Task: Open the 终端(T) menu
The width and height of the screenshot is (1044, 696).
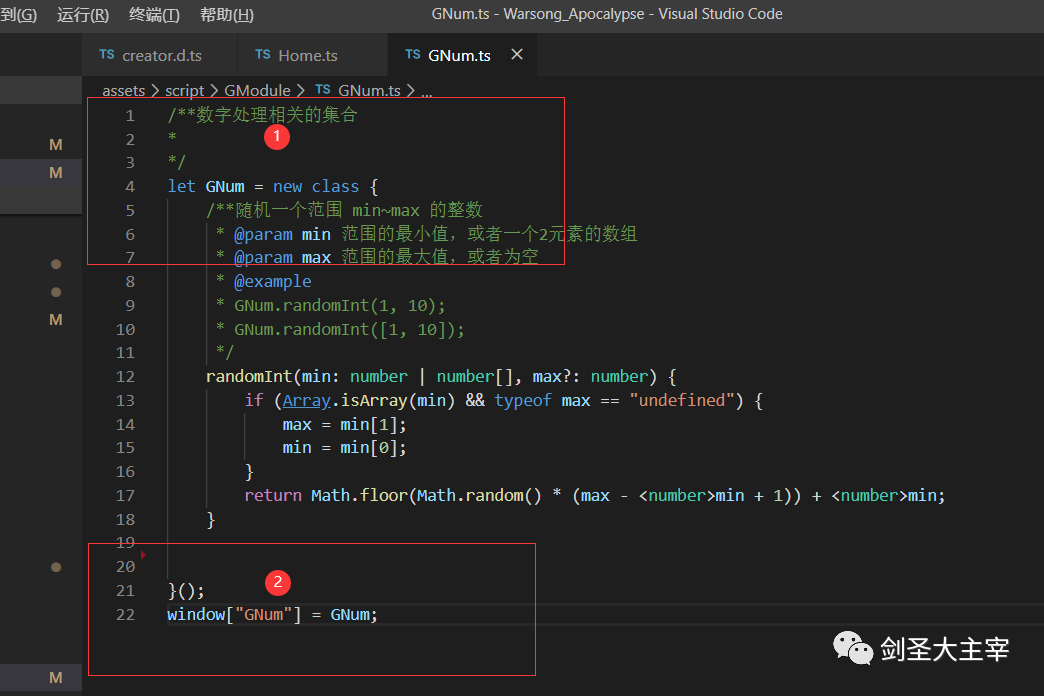Action: point(154,15)
